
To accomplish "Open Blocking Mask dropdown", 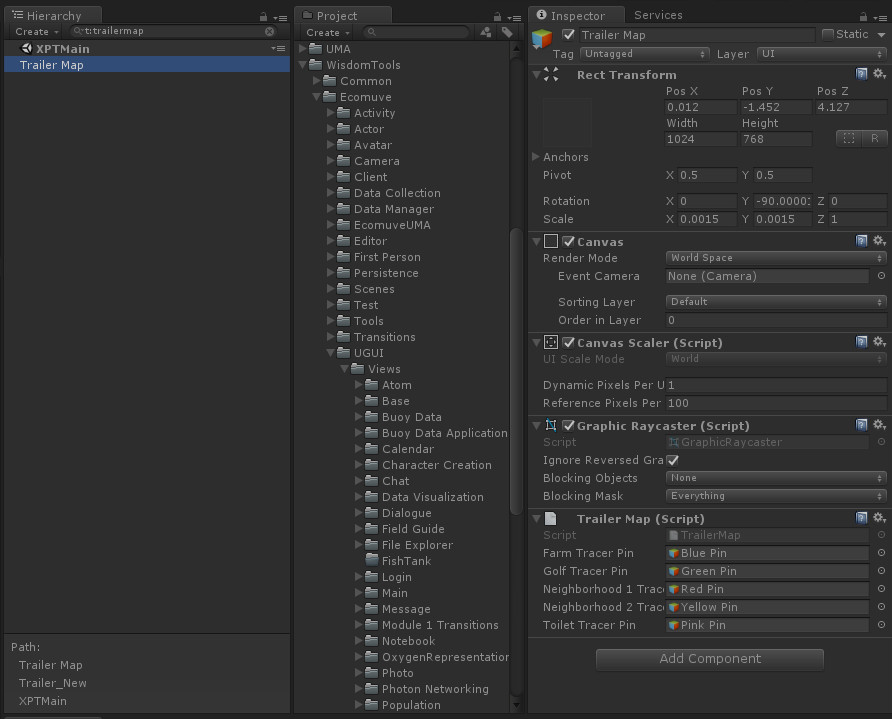I will click(x=776, y=496).
